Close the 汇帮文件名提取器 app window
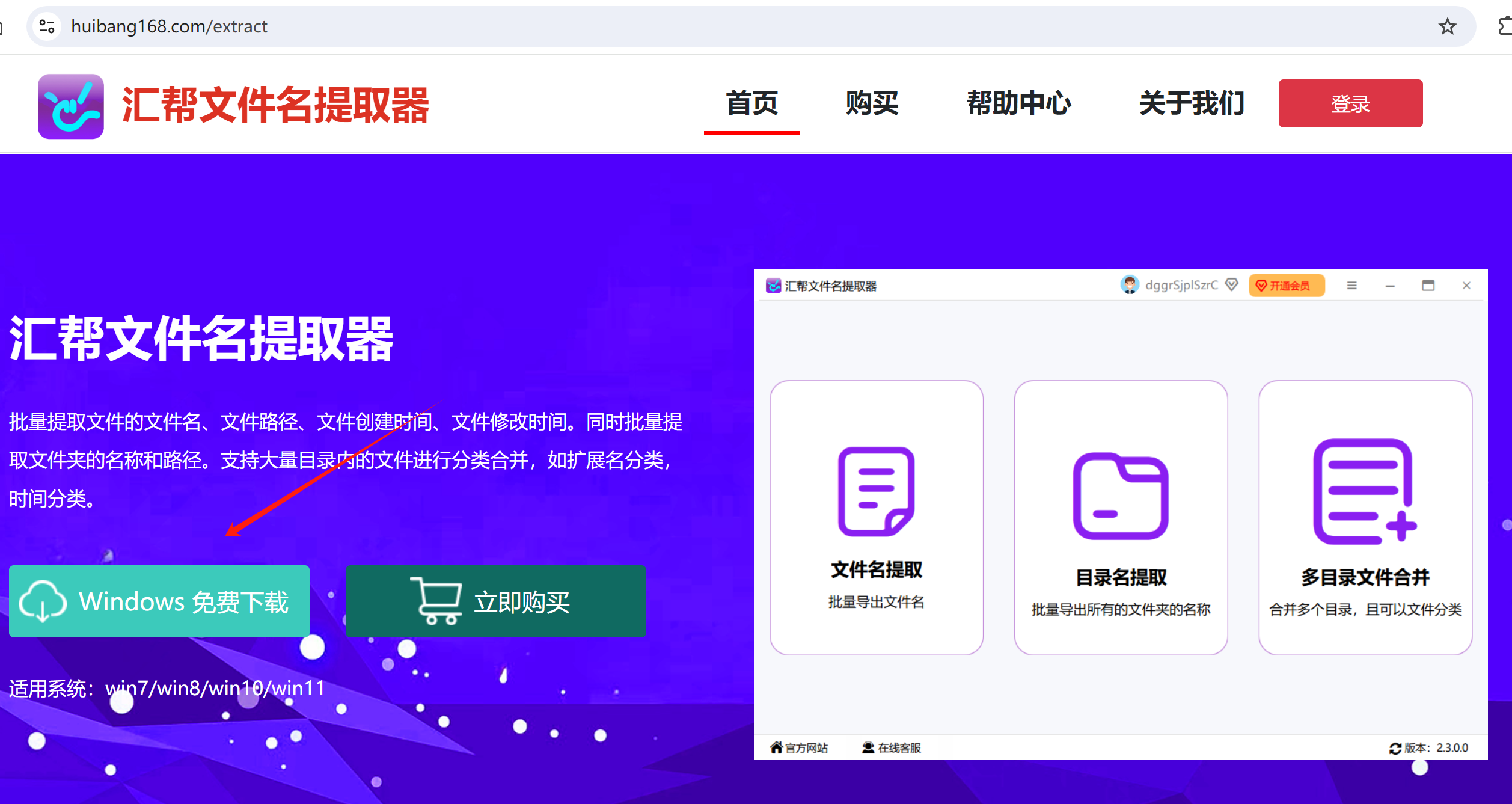 click(x=1466, y=286)
